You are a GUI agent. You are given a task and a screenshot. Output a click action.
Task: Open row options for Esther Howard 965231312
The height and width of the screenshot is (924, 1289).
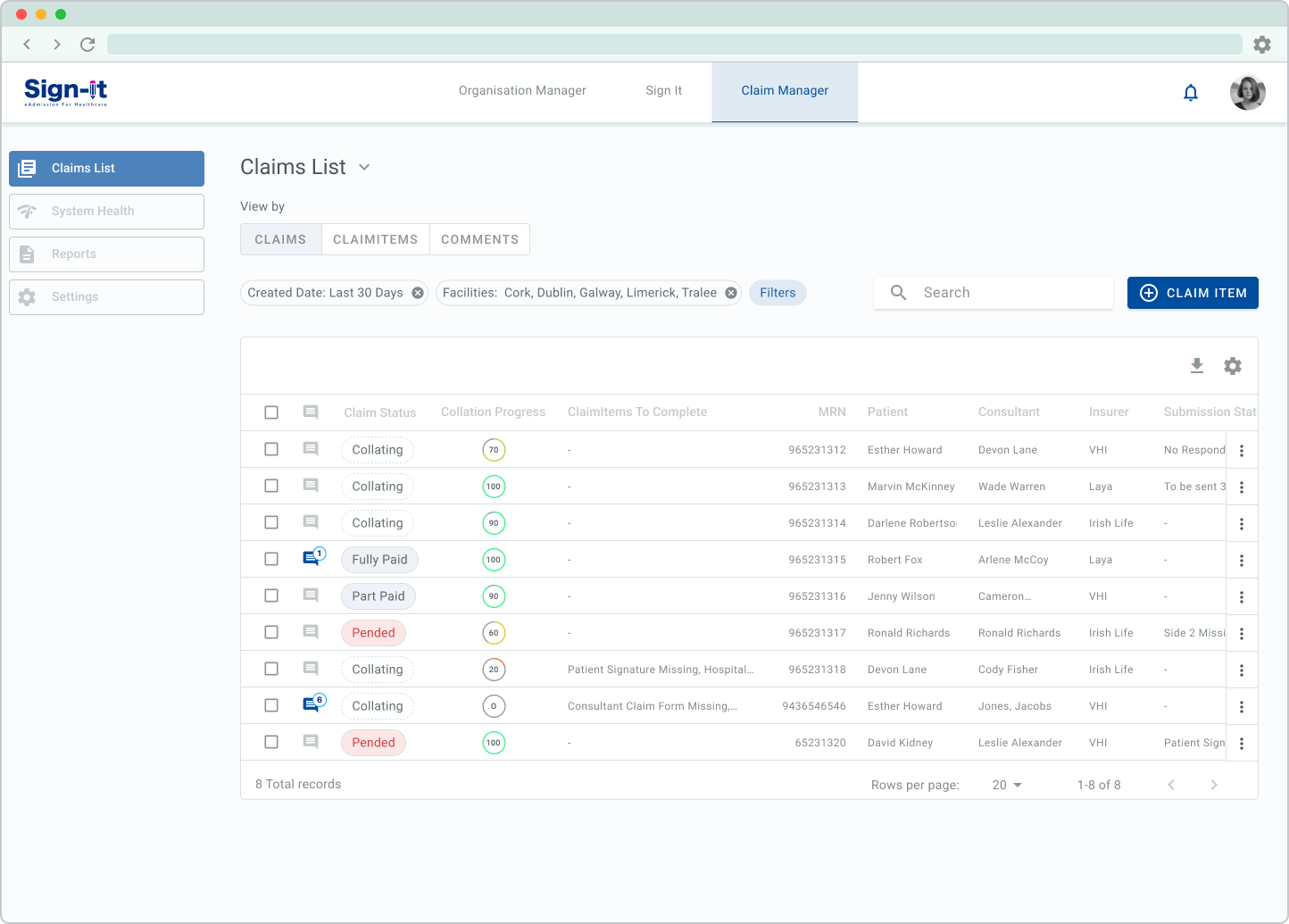[x=1241, y=451]
